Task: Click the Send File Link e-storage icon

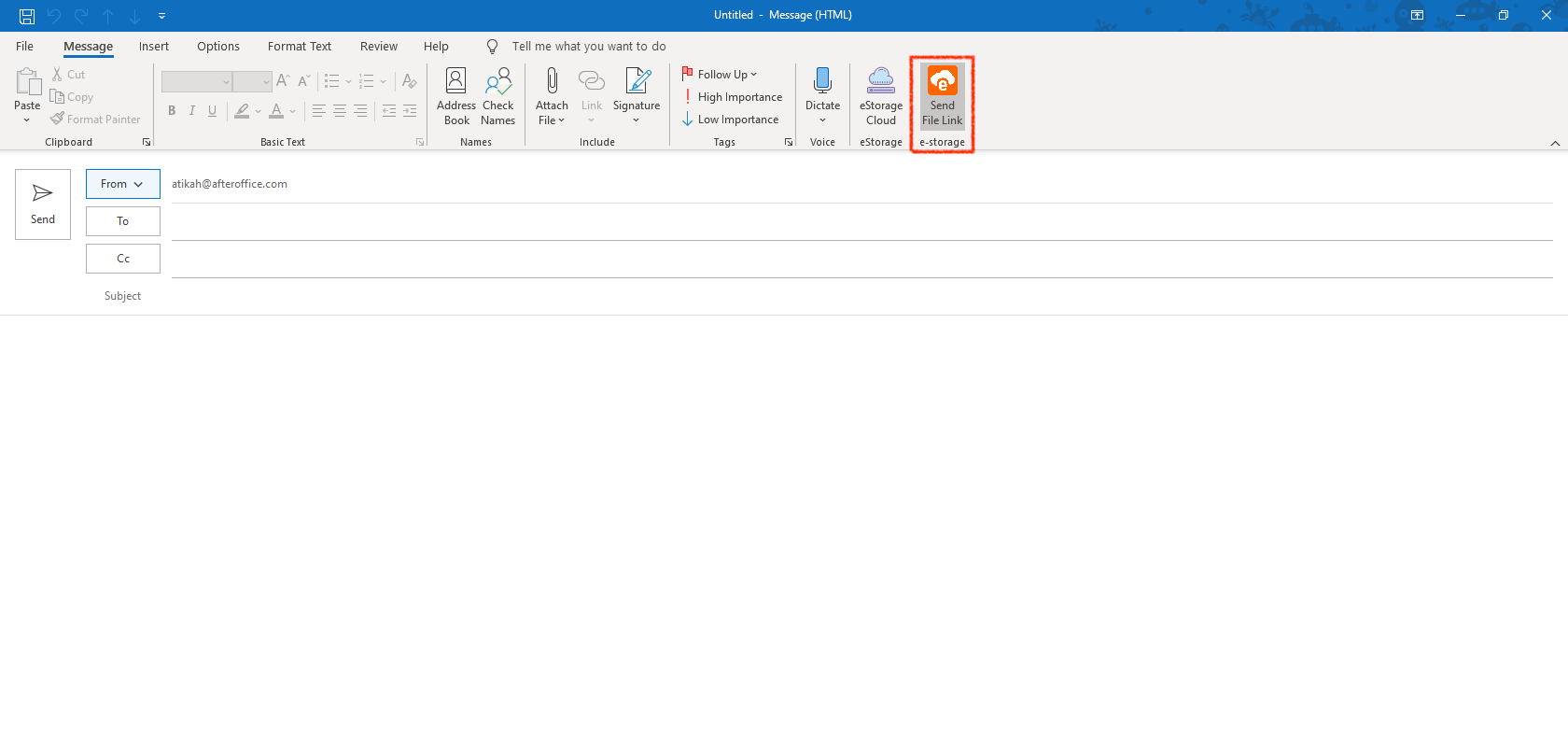Action: (x=942, y=82)
